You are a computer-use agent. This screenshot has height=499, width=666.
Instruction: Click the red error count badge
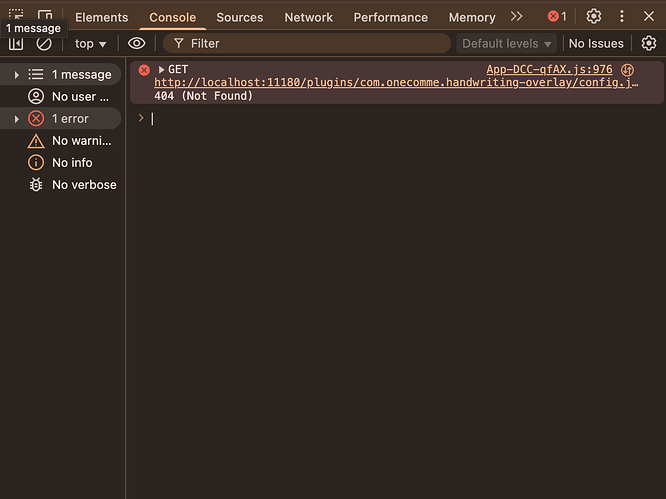click(x=557, y=17)
